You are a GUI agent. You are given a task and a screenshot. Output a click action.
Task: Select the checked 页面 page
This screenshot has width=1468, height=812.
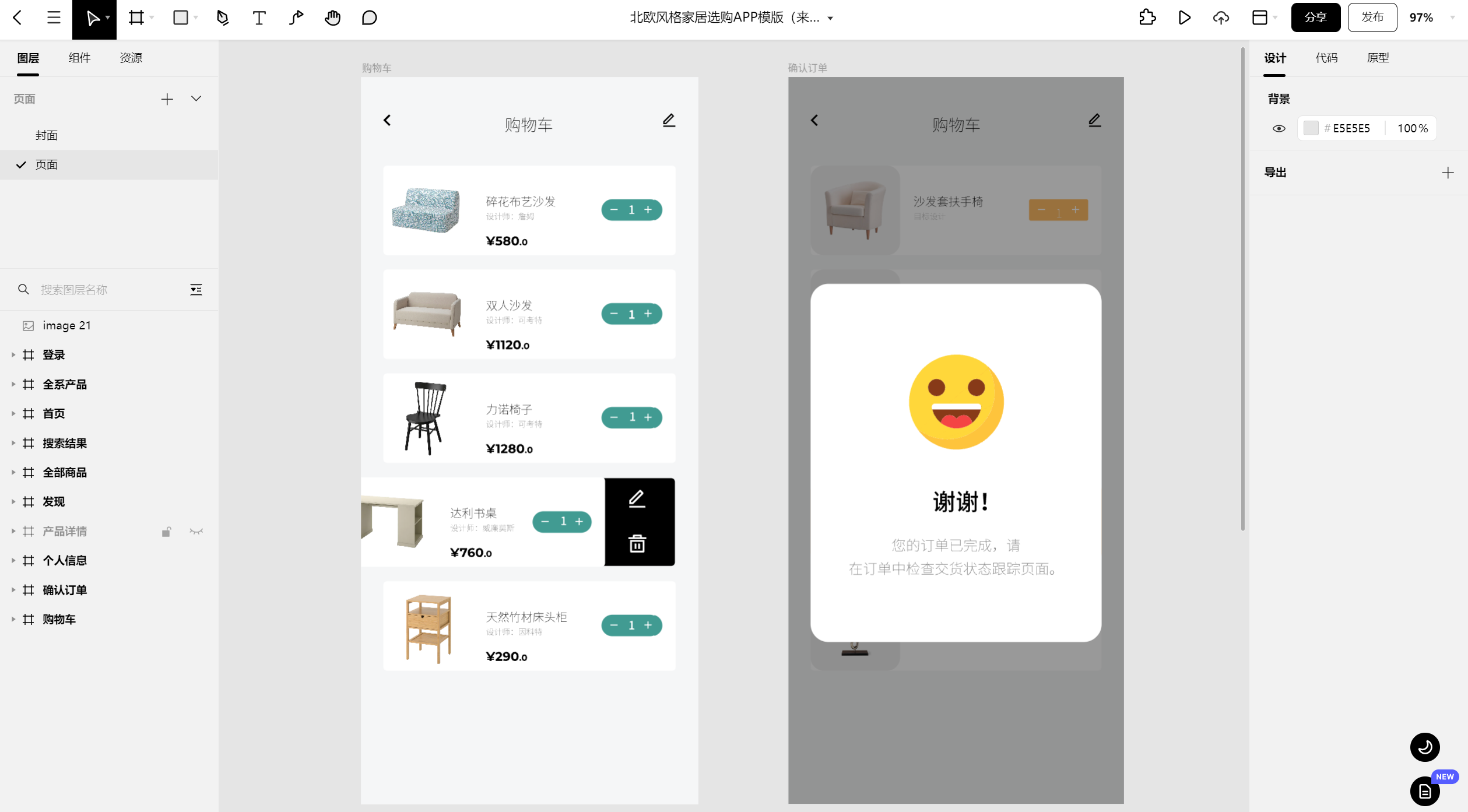coord(109,165)
